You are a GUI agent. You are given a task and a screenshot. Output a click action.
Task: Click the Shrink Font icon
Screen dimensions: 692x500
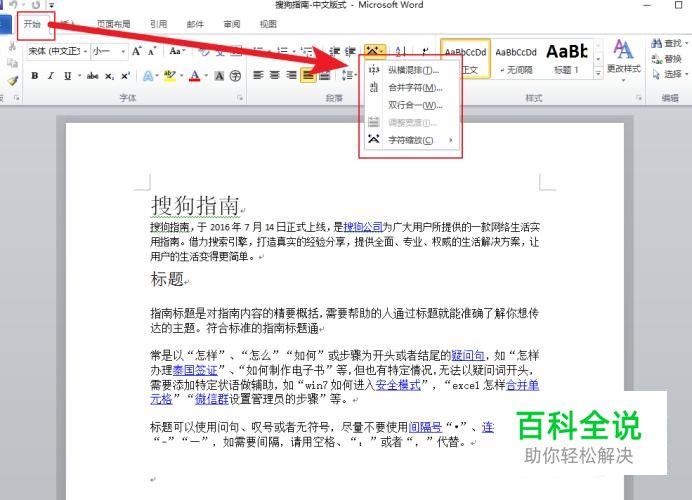coord(152,51)
